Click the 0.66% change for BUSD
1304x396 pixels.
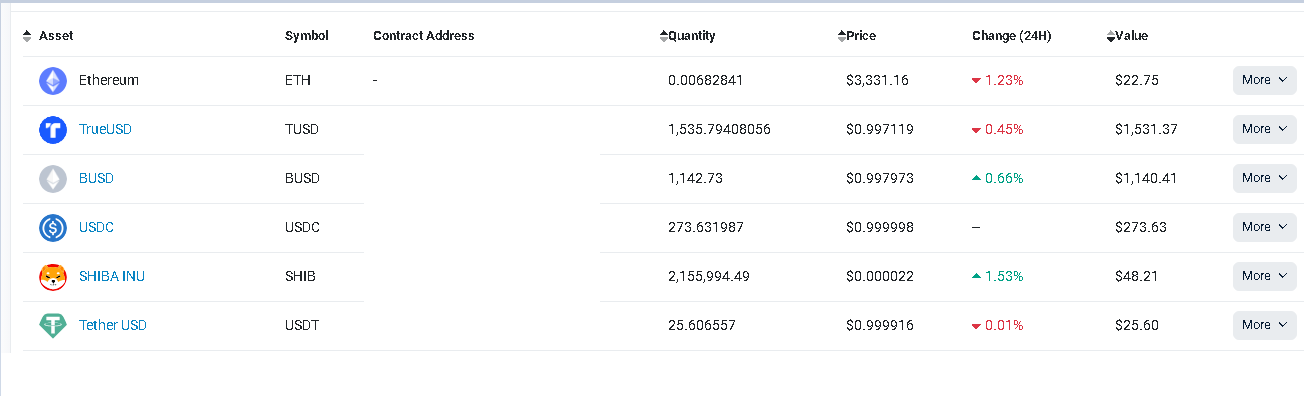[998, 178]
